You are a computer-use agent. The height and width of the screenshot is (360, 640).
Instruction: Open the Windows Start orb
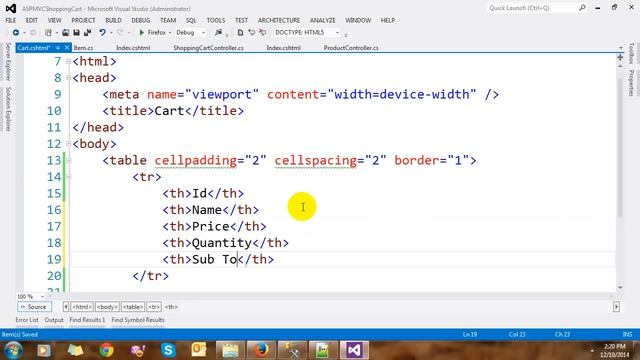[13, 350]
